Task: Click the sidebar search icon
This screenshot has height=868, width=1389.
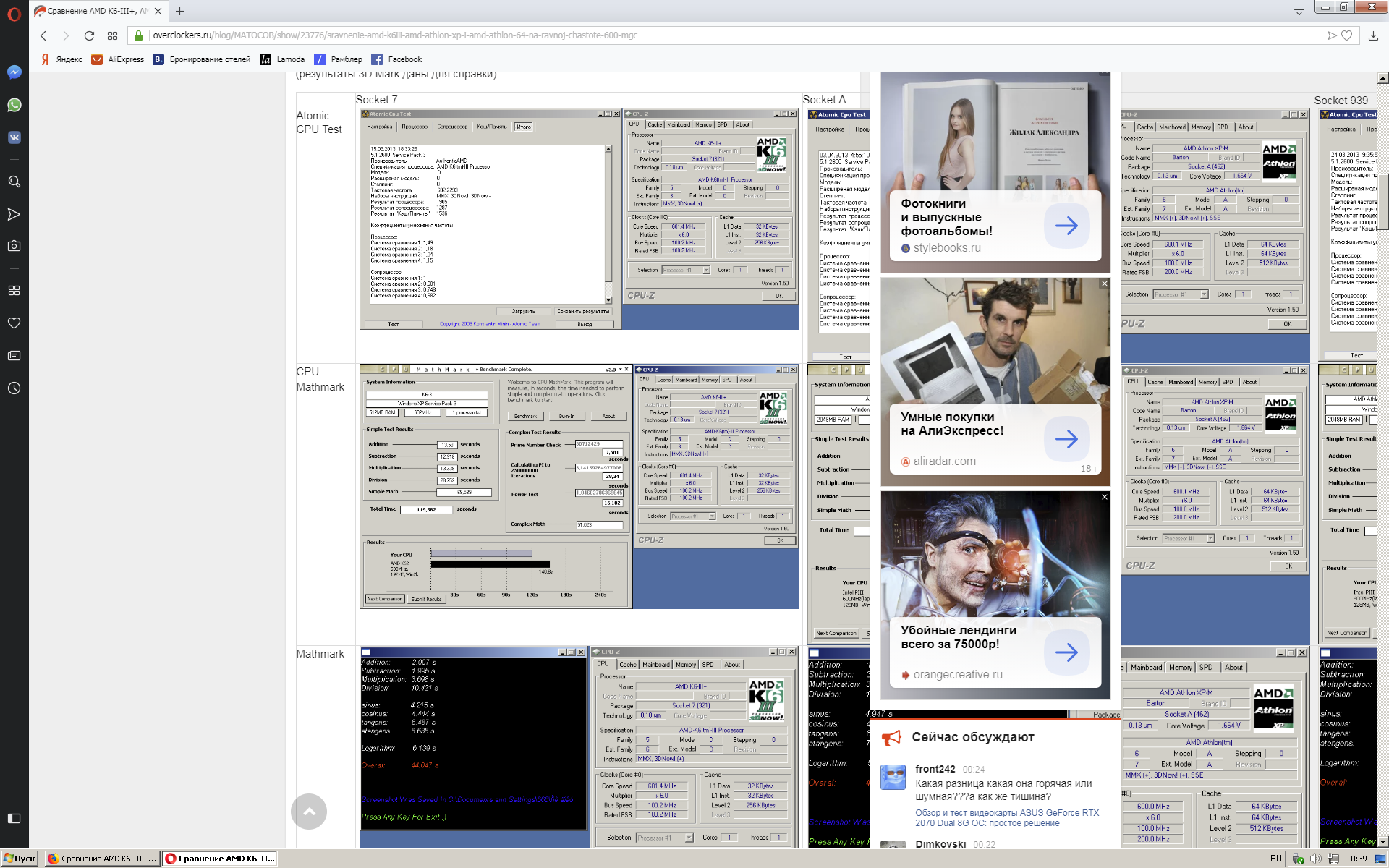Action: coord(14,182)
